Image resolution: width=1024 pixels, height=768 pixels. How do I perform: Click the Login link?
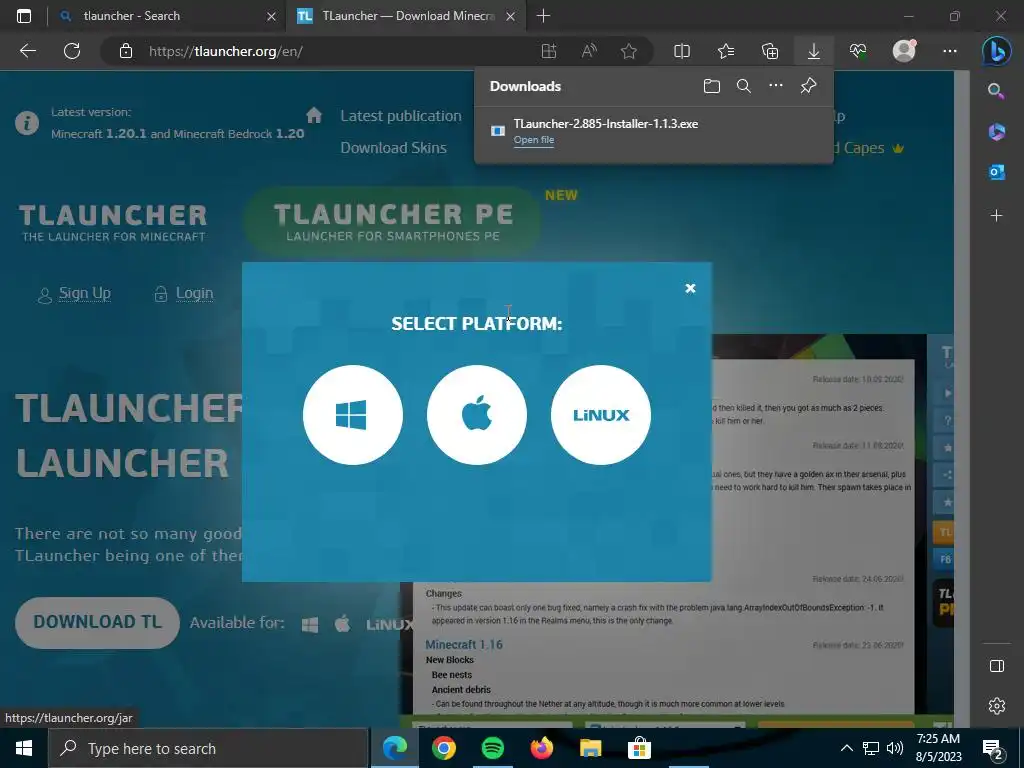(194, 293)
